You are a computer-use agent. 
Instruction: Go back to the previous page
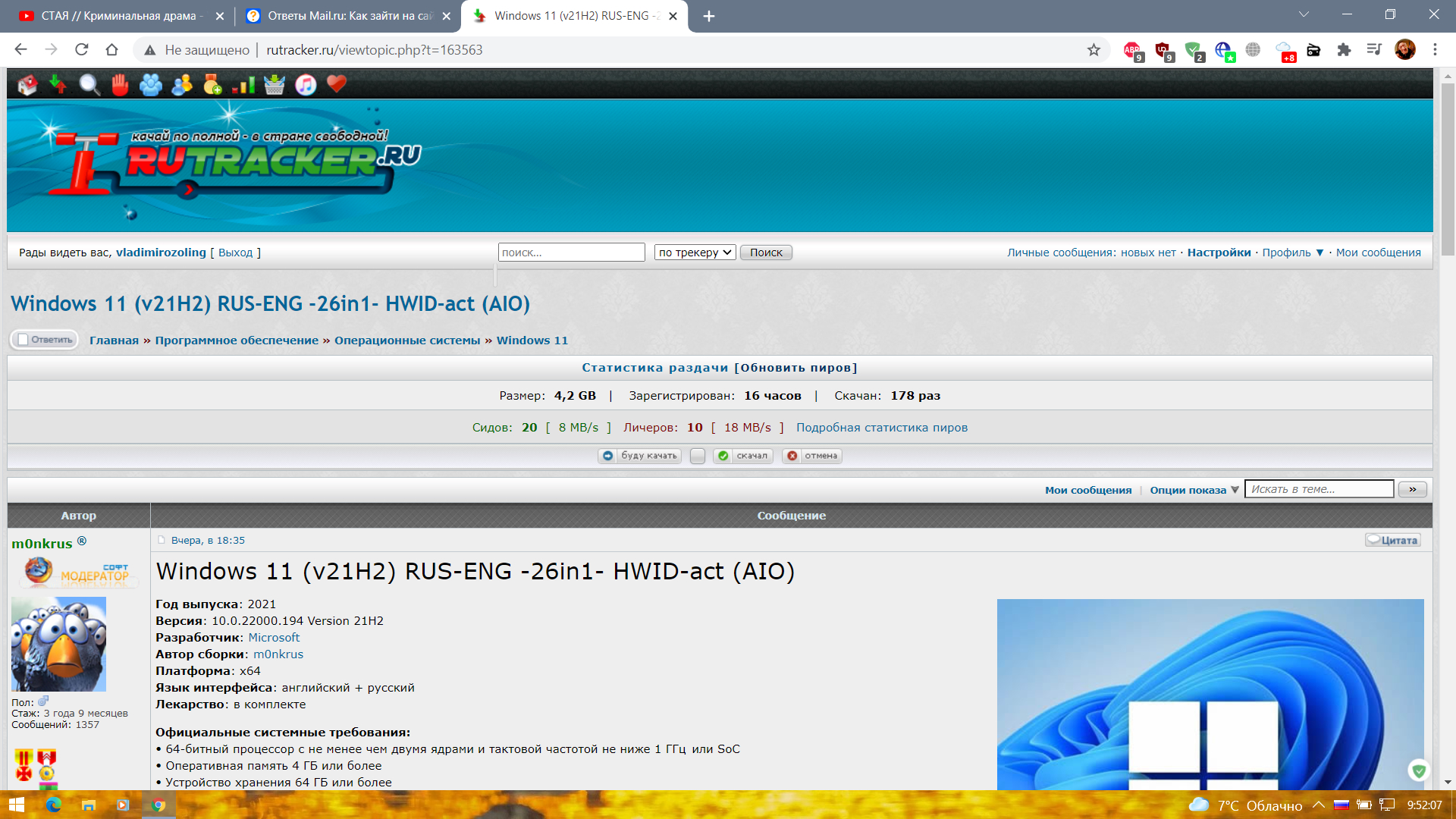tap(21, 50)
